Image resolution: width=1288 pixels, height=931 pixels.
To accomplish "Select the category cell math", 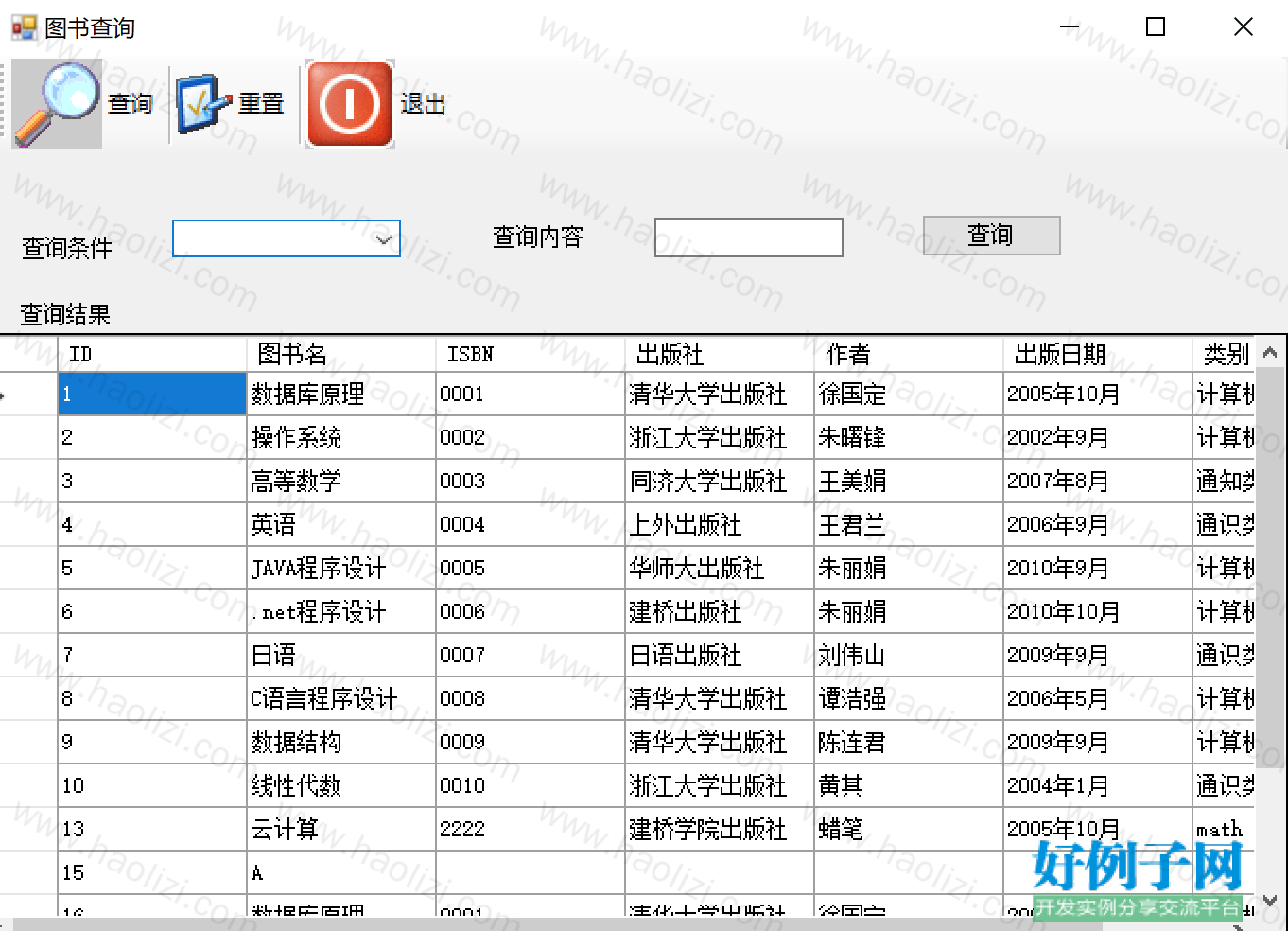I will coord(1224,829).
